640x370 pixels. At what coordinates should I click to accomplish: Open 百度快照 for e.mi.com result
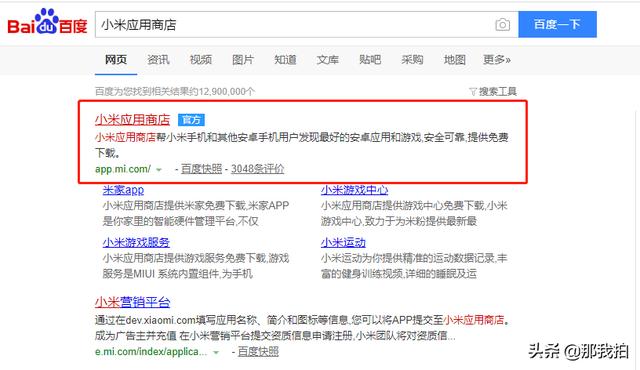[x=258, y=352]
